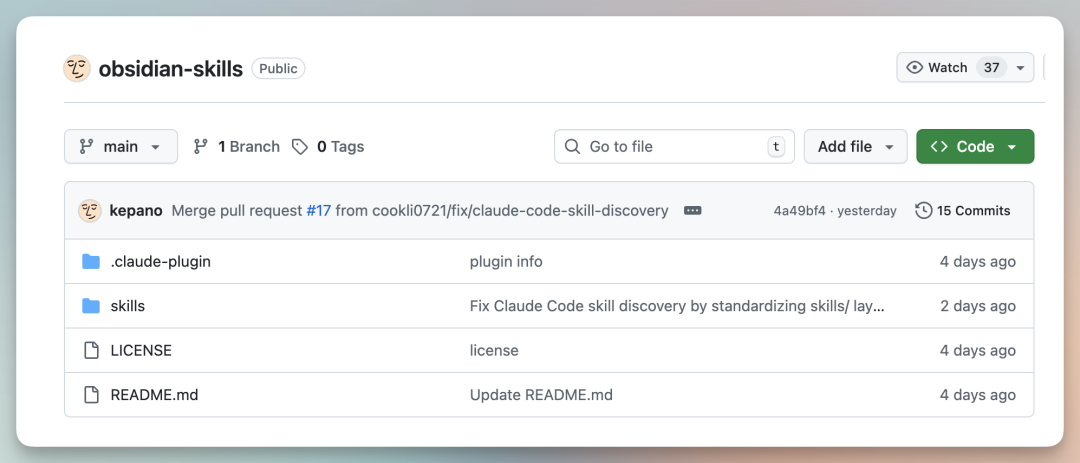Open the green Code dropdown
Viewport: 1080px width, 463px height.
click(x=975, y=147)
